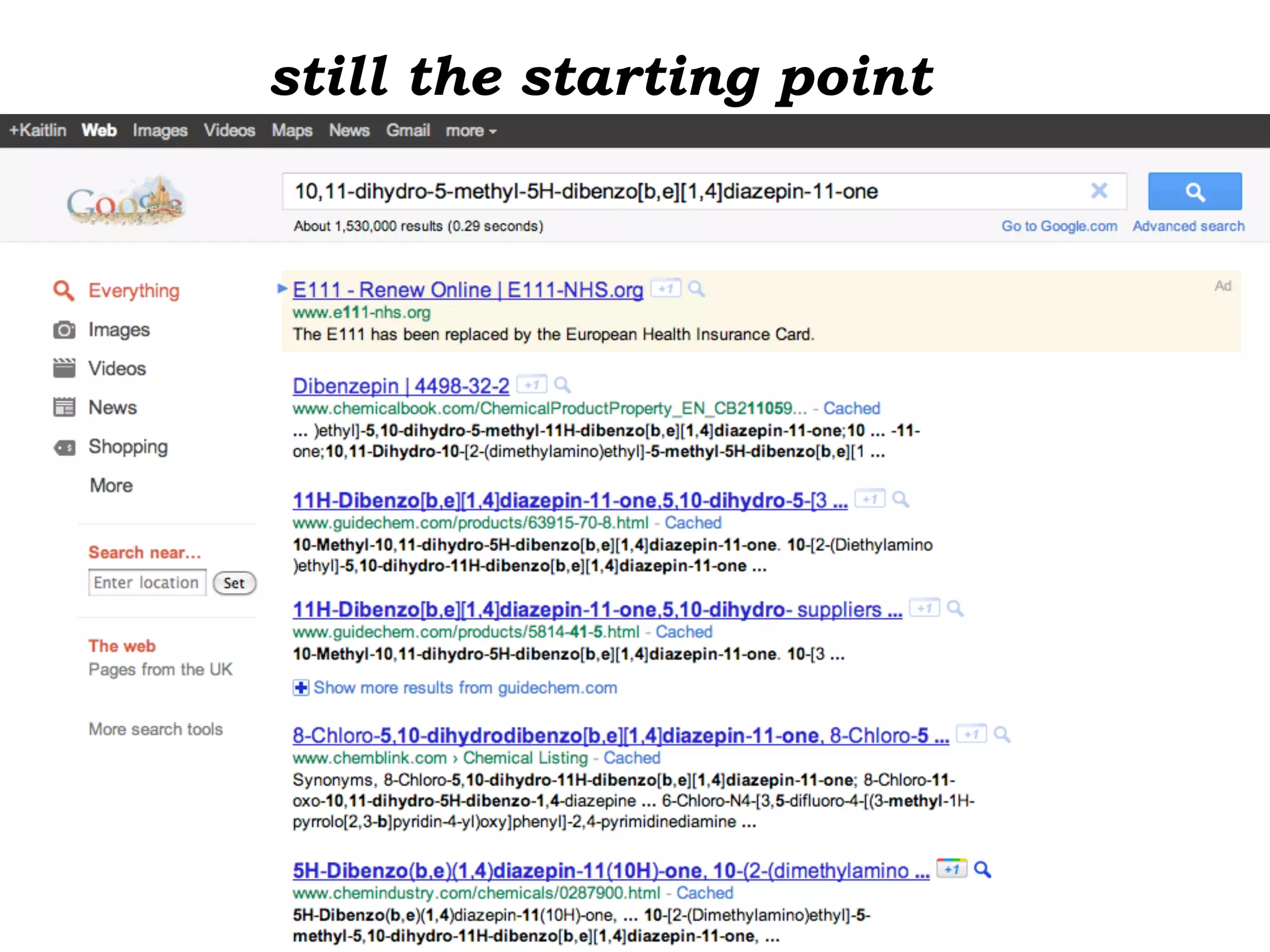The height and width of the screenshot is (952, 1270).
Task: Click the News newspaper icon in sidebar
Action: pos(64,407)
